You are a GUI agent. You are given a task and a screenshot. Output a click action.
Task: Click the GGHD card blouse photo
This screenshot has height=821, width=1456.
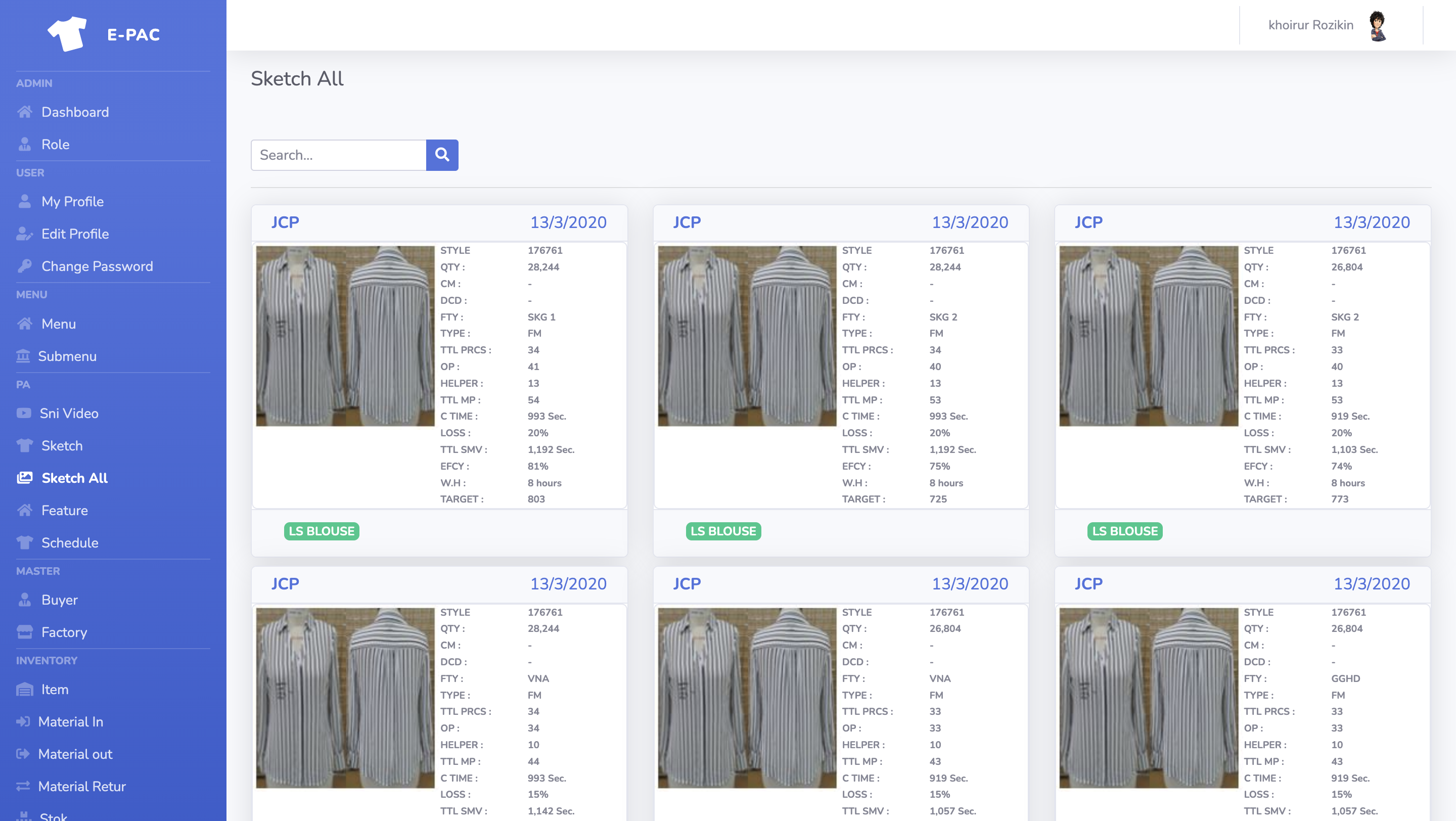pos(1148,698)
